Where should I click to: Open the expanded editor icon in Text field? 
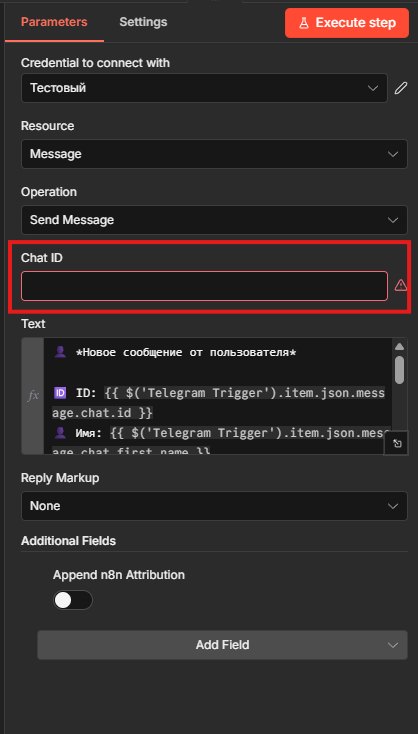(x=397, y=444)
